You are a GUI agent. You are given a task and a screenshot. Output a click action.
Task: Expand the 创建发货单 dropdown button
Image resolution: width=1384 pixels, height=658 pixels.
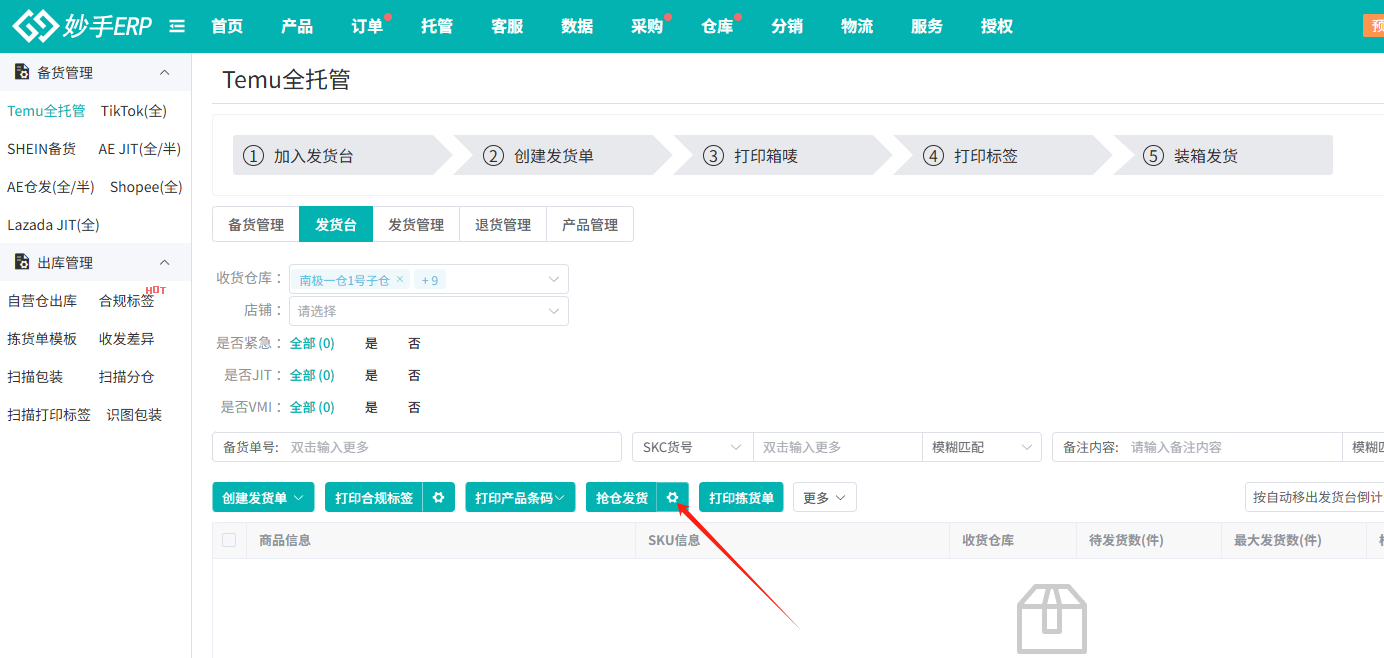tap(264, 497)
